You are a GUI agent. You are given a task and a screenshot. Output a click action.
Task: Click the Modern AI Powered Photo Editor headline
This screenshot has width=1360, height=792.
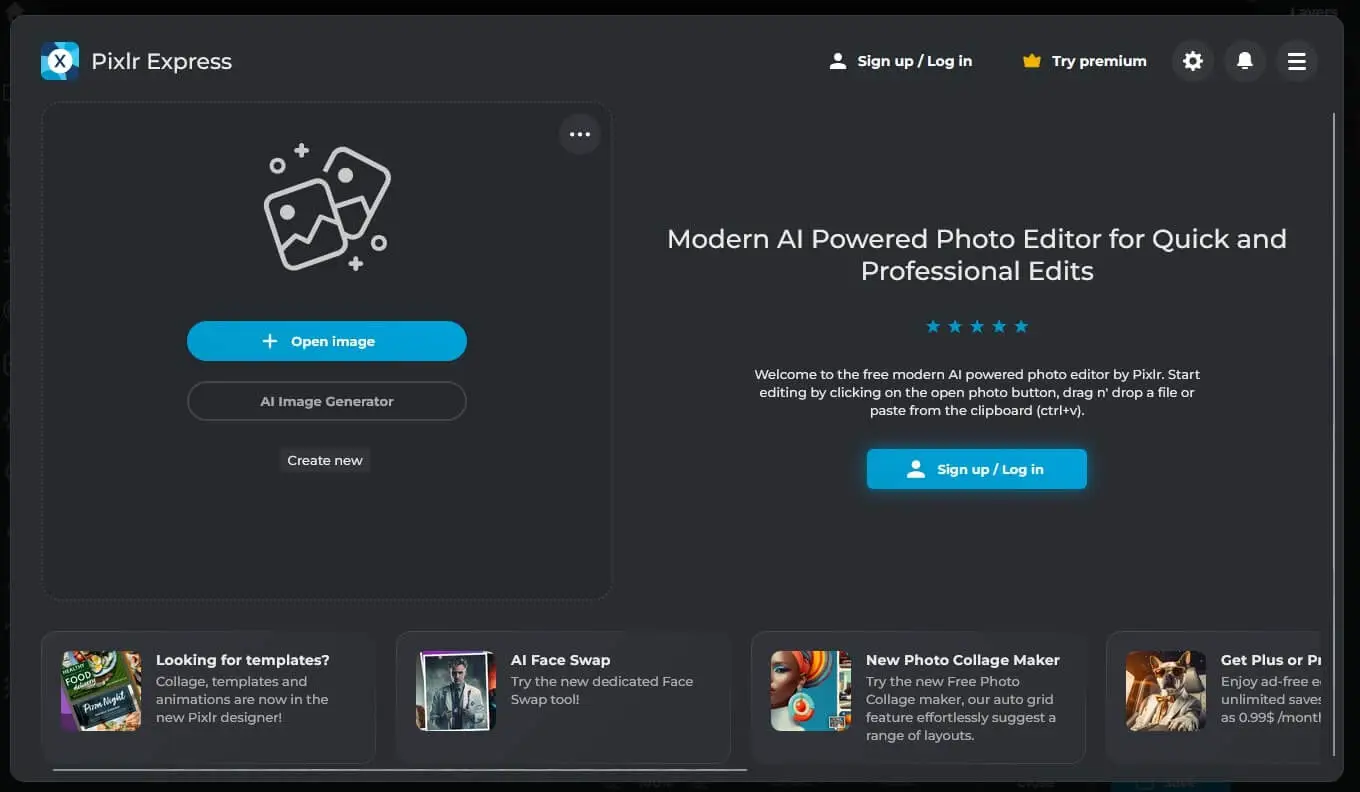coord(977,255)
